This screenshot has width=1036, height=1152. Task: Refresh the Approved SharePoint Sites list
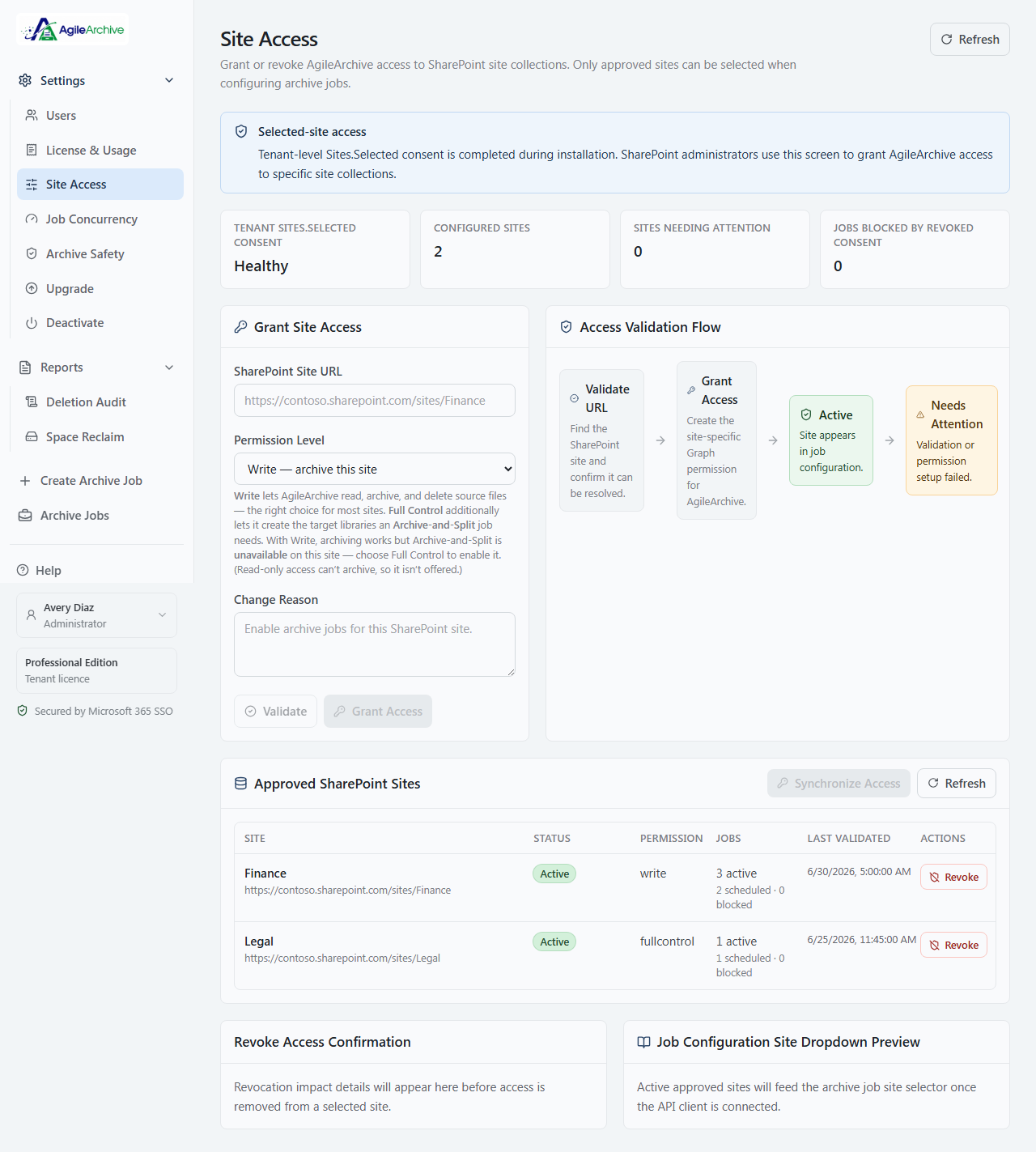coord(957,784)
